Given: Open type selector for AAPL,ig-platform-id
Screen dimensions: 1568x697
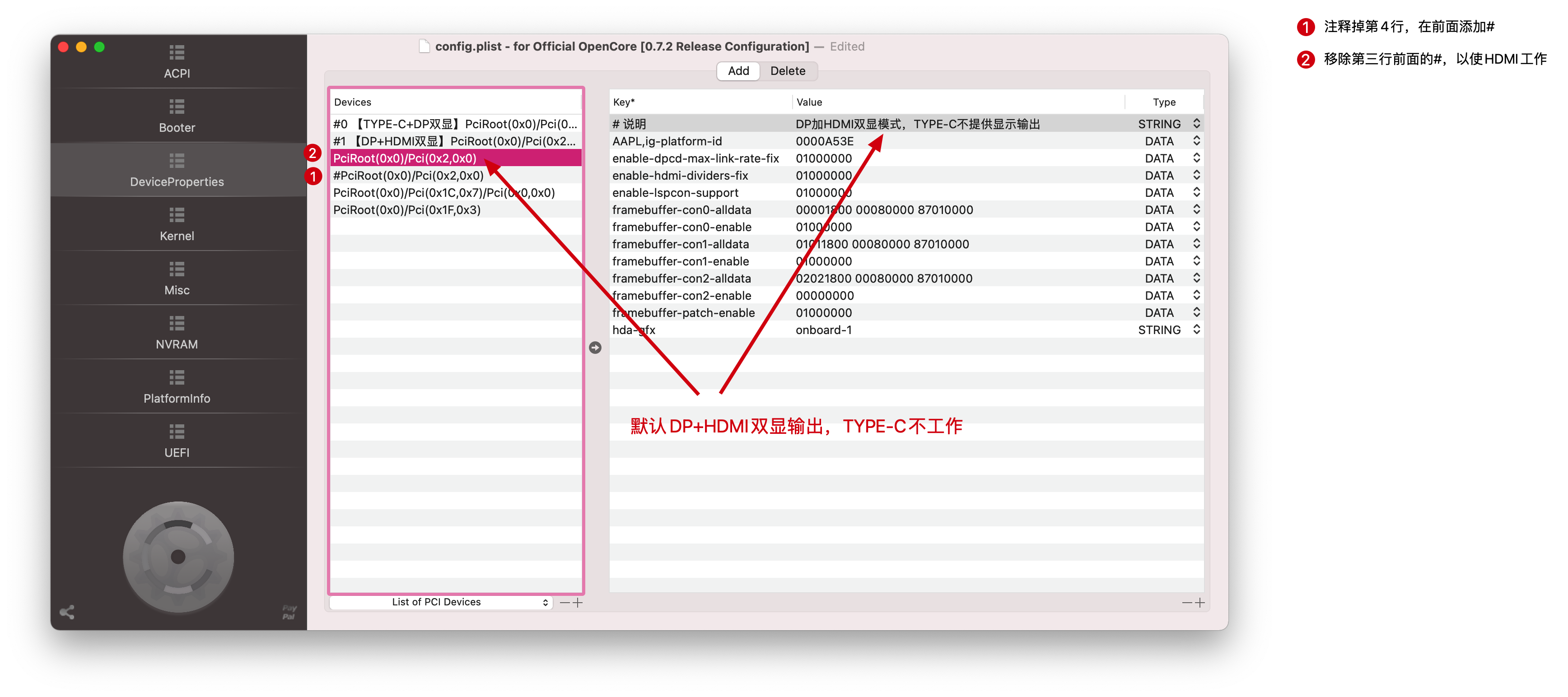Looking at the screenshot, I should pyautogui.click(x=1196, y=141).
